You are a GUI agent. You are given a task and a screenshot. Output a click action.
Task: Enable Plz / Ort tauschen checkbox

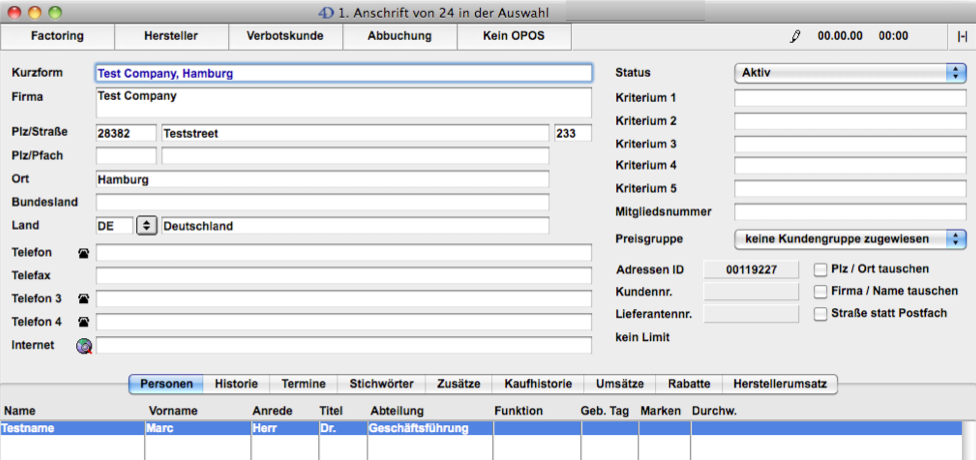(x=821, y=269)
